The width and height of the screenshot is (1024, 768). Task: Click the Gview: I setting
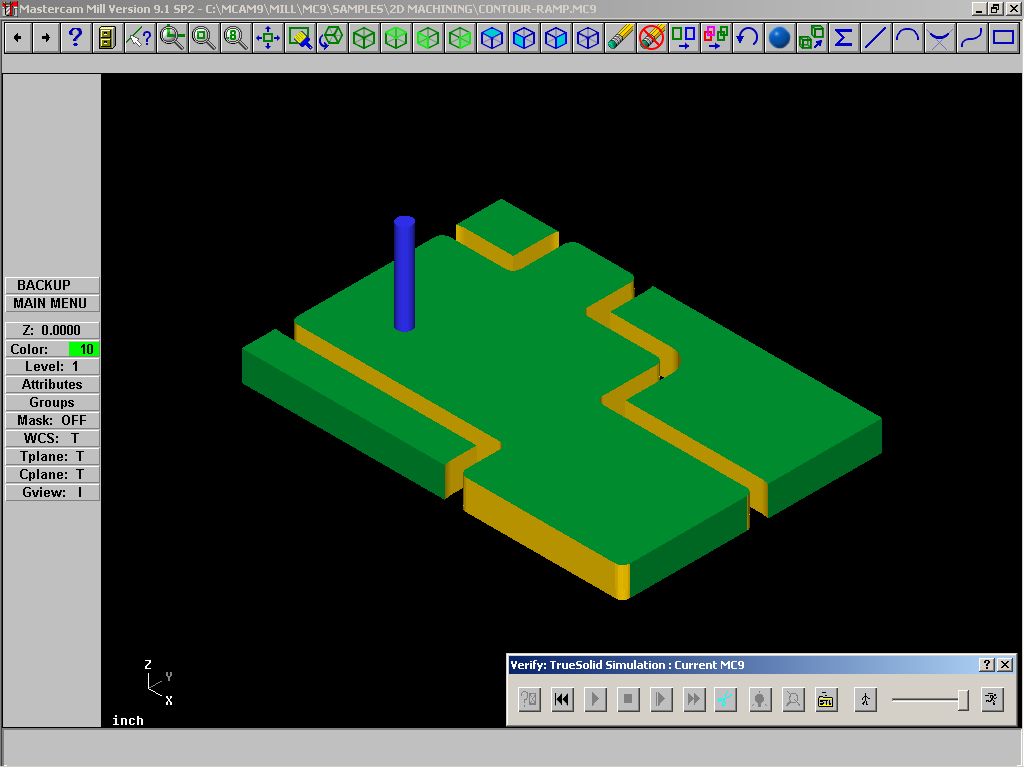coord(52,492)
